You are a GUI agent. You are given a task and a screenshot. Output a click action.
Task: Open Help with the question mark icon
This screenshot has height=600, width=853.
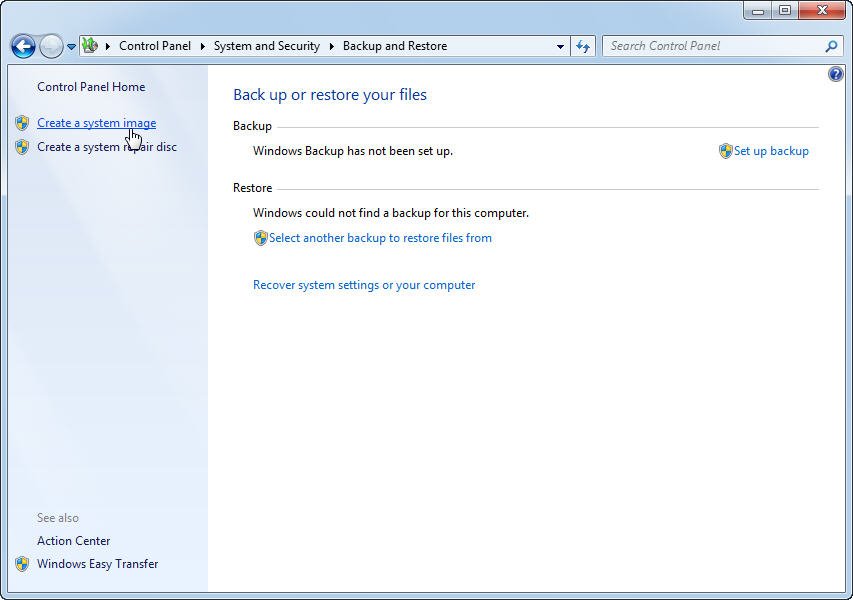(x=836, y=74)
